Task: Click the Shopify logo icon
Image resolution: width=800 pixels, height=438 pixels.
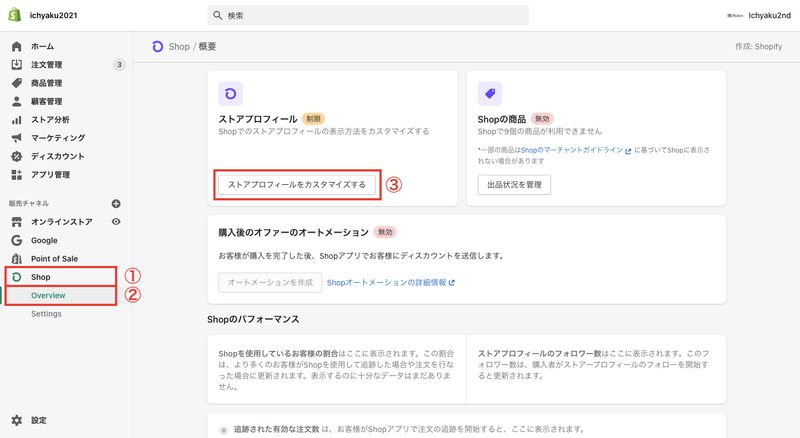Action: tap(15, 15)
